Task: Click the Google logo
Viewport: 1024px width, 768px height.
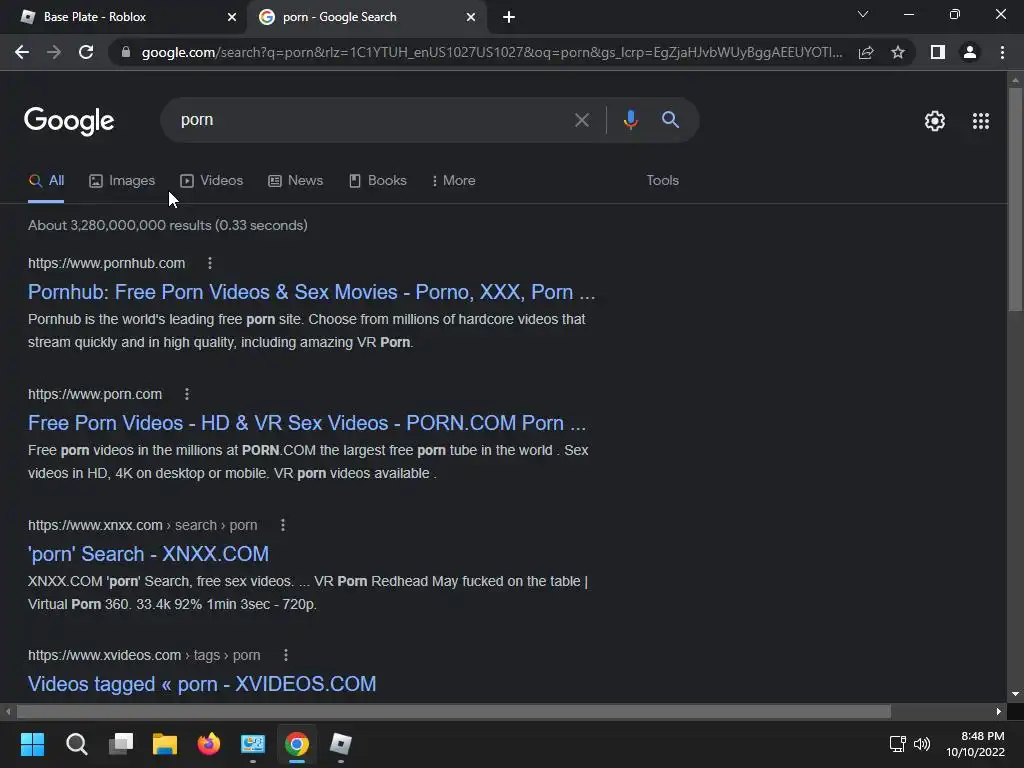Action: pos(69,121)
